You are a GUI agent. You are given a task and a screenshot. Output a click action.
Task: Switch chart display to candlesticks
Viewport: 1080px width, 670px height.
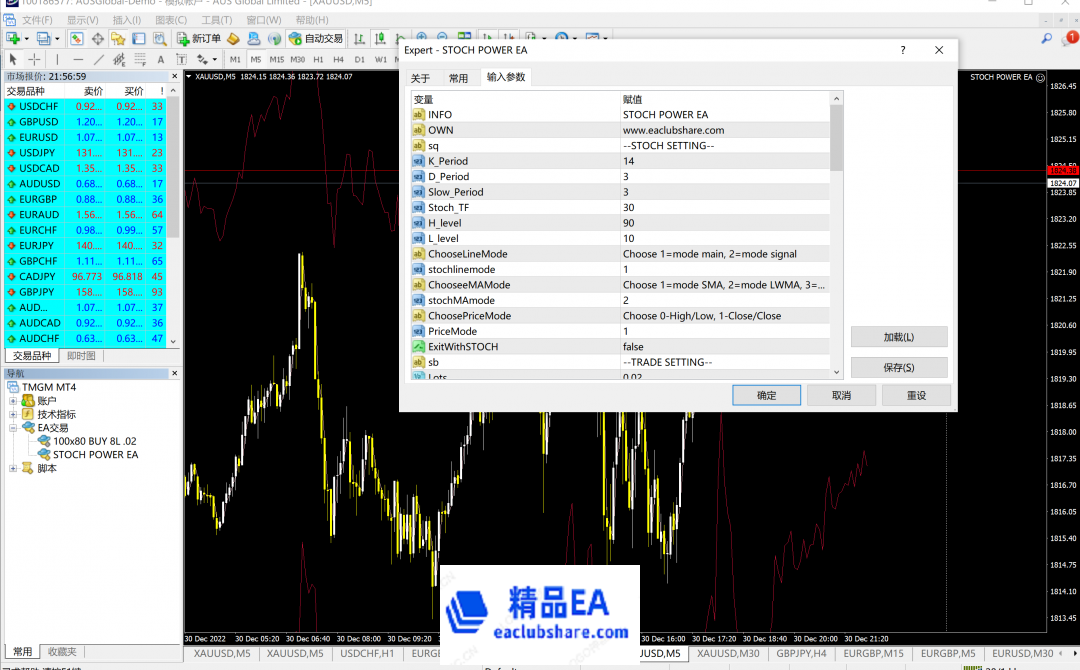(x=380, y=37)
